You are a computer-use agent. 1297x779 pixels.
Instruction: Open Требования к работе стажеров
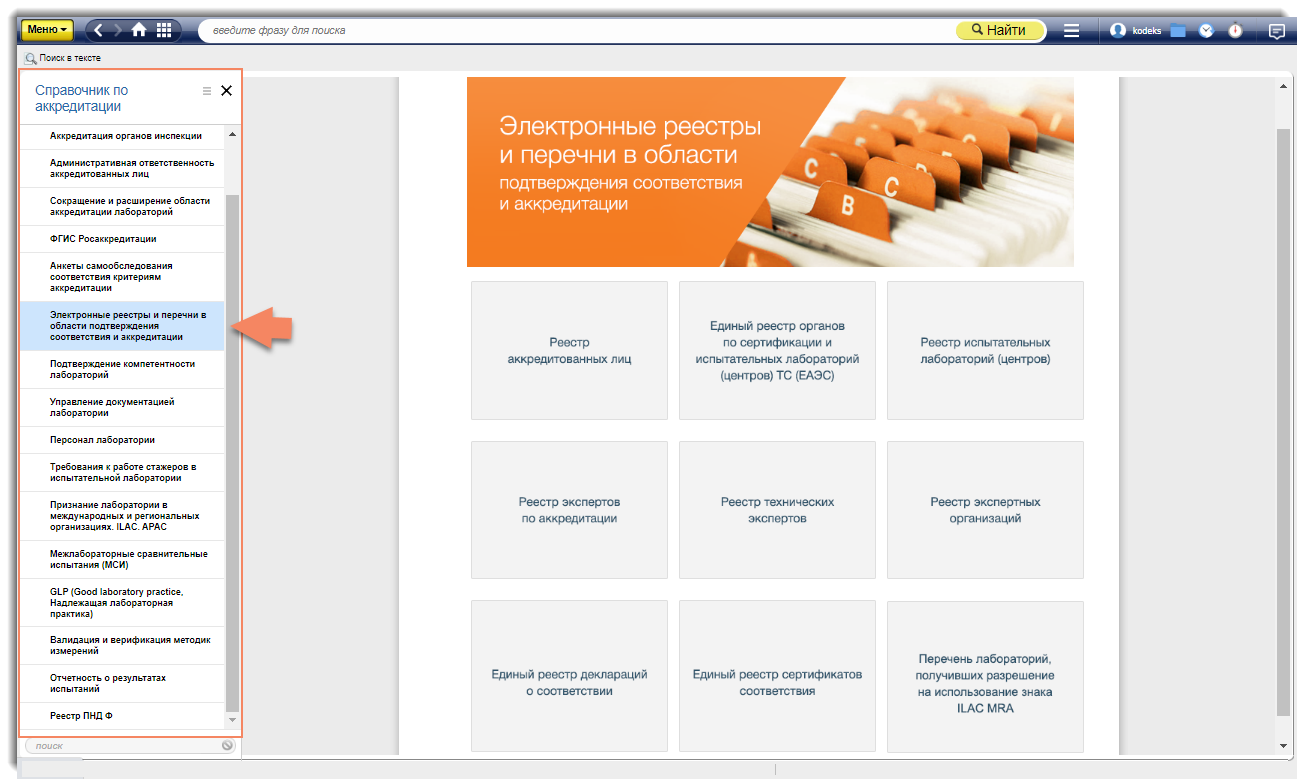[122, 472]
